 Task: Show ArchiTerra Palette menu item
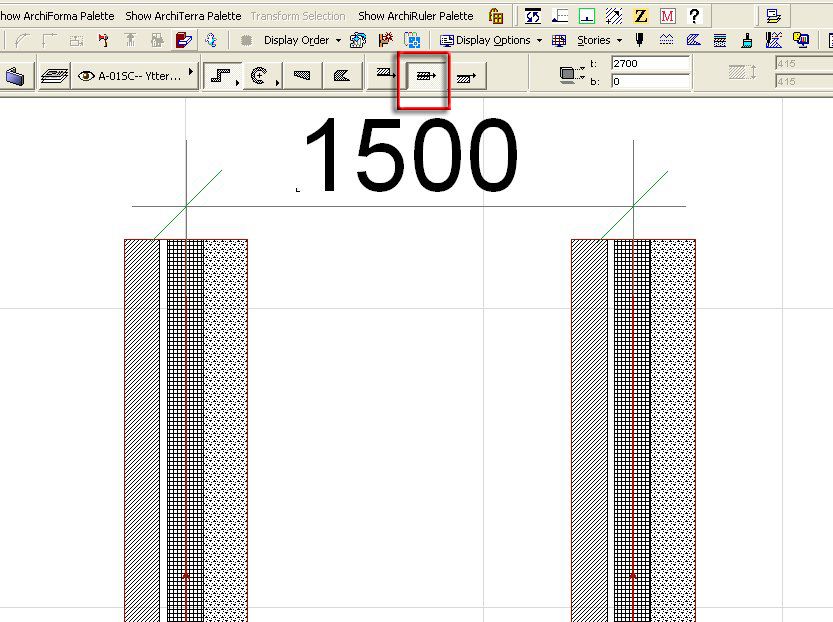[183, 16]
